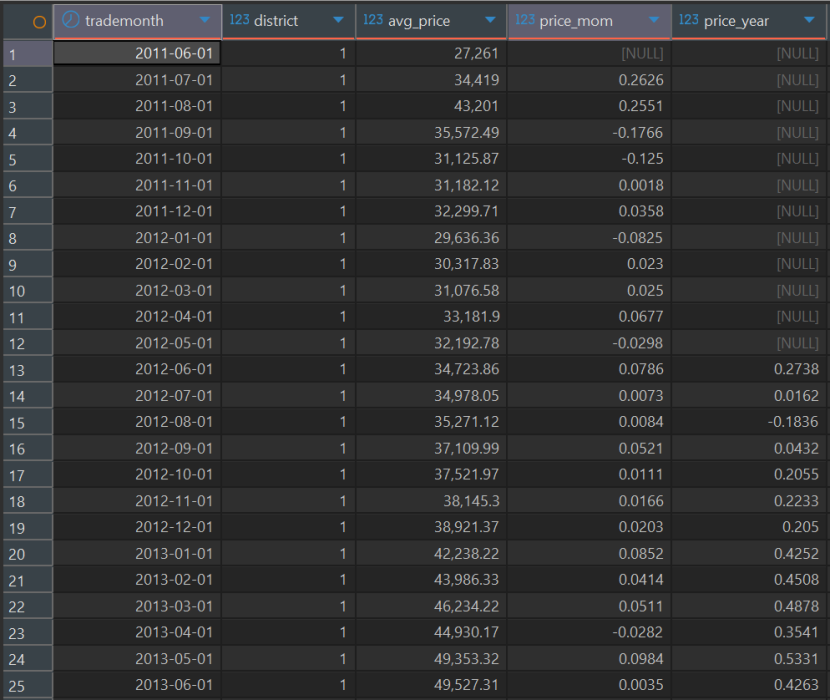Viewport: 830px width, 700px height.
Task: Click avg_price cell 29,636.36
Action: pyautogui.click(x=431, y=238)
